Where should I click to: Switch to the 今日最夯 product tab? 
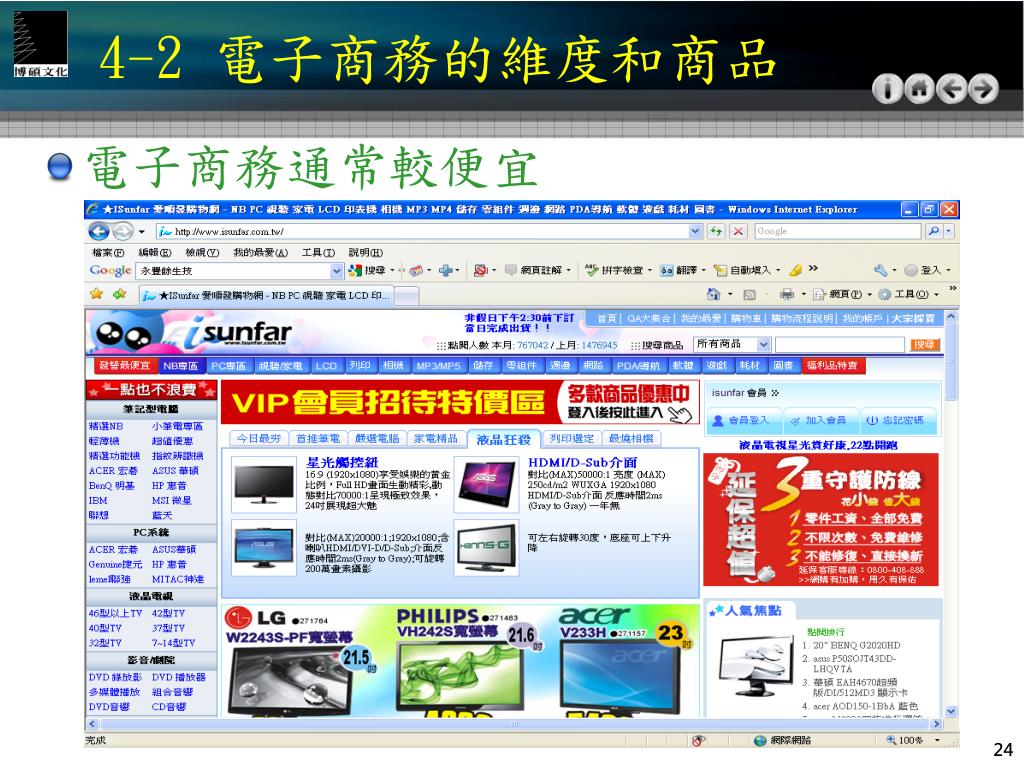[259, 439]
